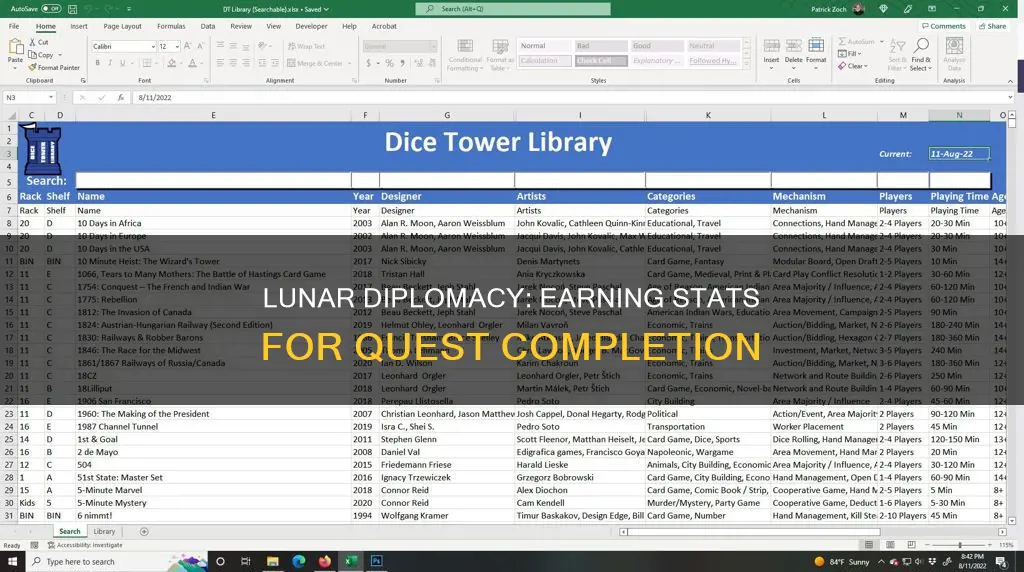Switch to Page Layout view icon
Image resolution: width=1024 pixels, height=572 pixels.
pyautogui.click(x=889, y=545)
